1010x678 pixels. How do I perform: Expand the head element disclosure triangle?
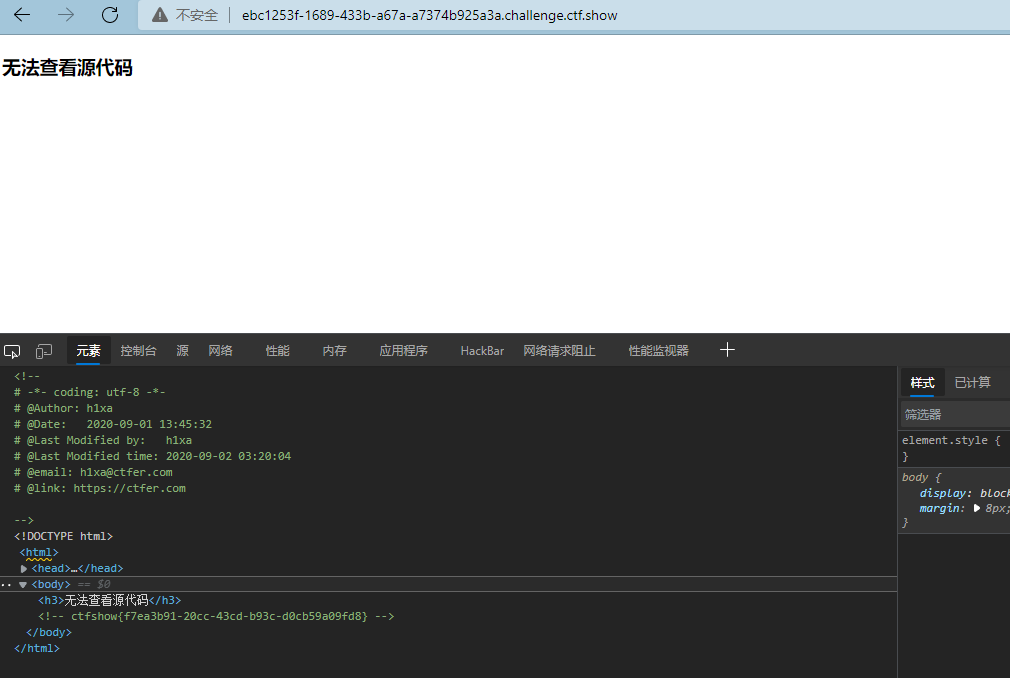pyautogui.click(x=24, y=567)
